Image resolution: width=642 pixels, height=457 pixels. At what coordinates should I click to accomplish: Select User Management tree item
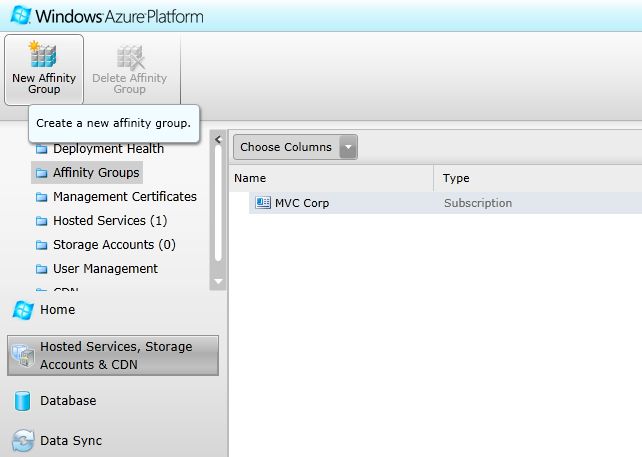click(105, 269)
